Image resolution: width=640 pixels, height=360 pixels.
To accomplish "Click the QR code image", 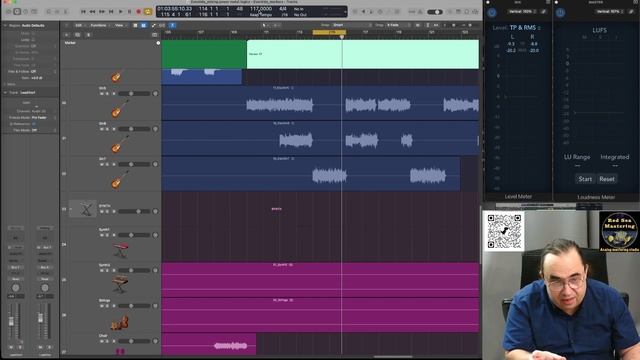I will click(x=504, y=231).
